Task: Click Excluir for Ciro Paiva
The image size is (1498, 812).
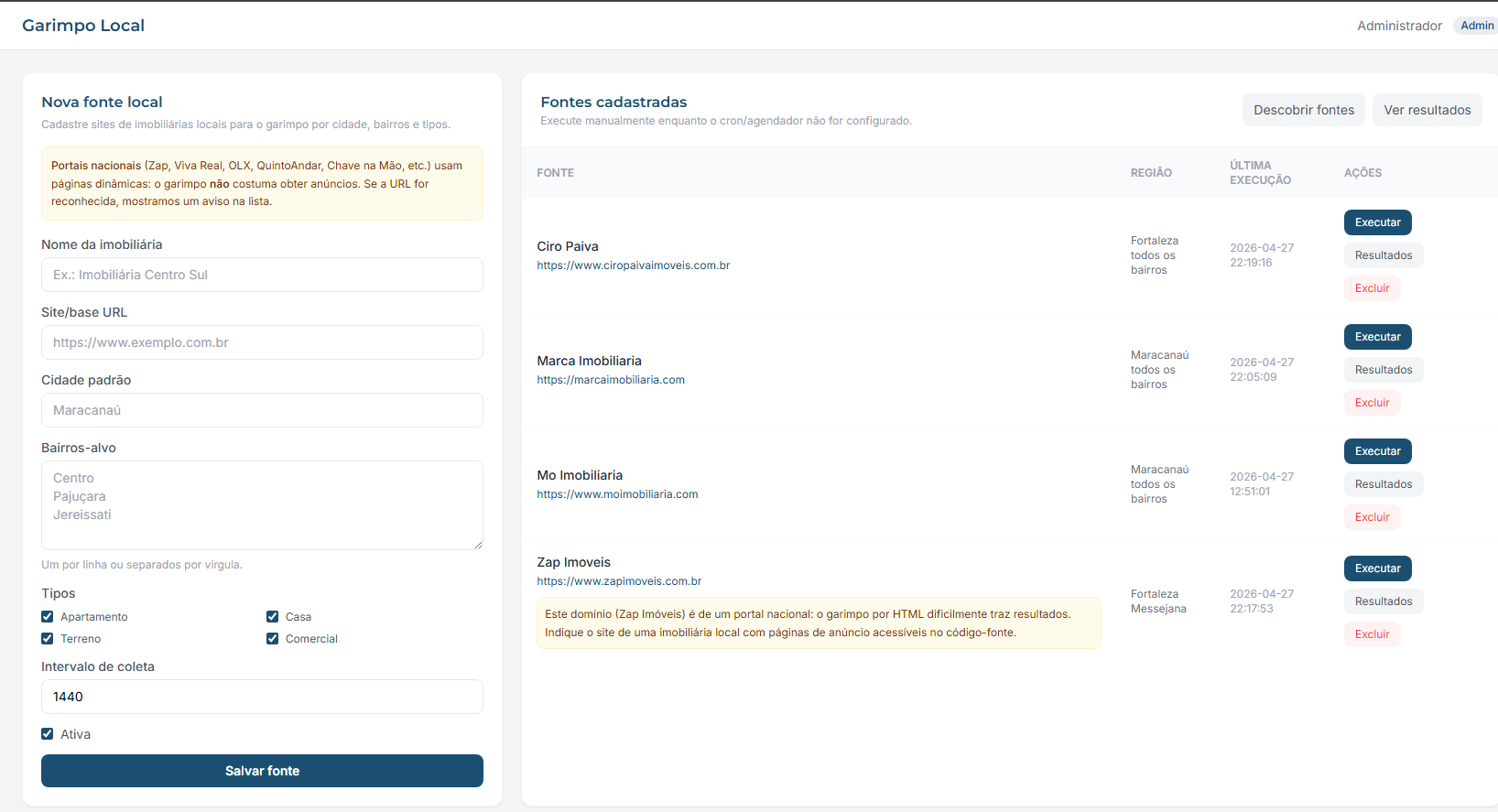Action: [x=1373, y=288]
